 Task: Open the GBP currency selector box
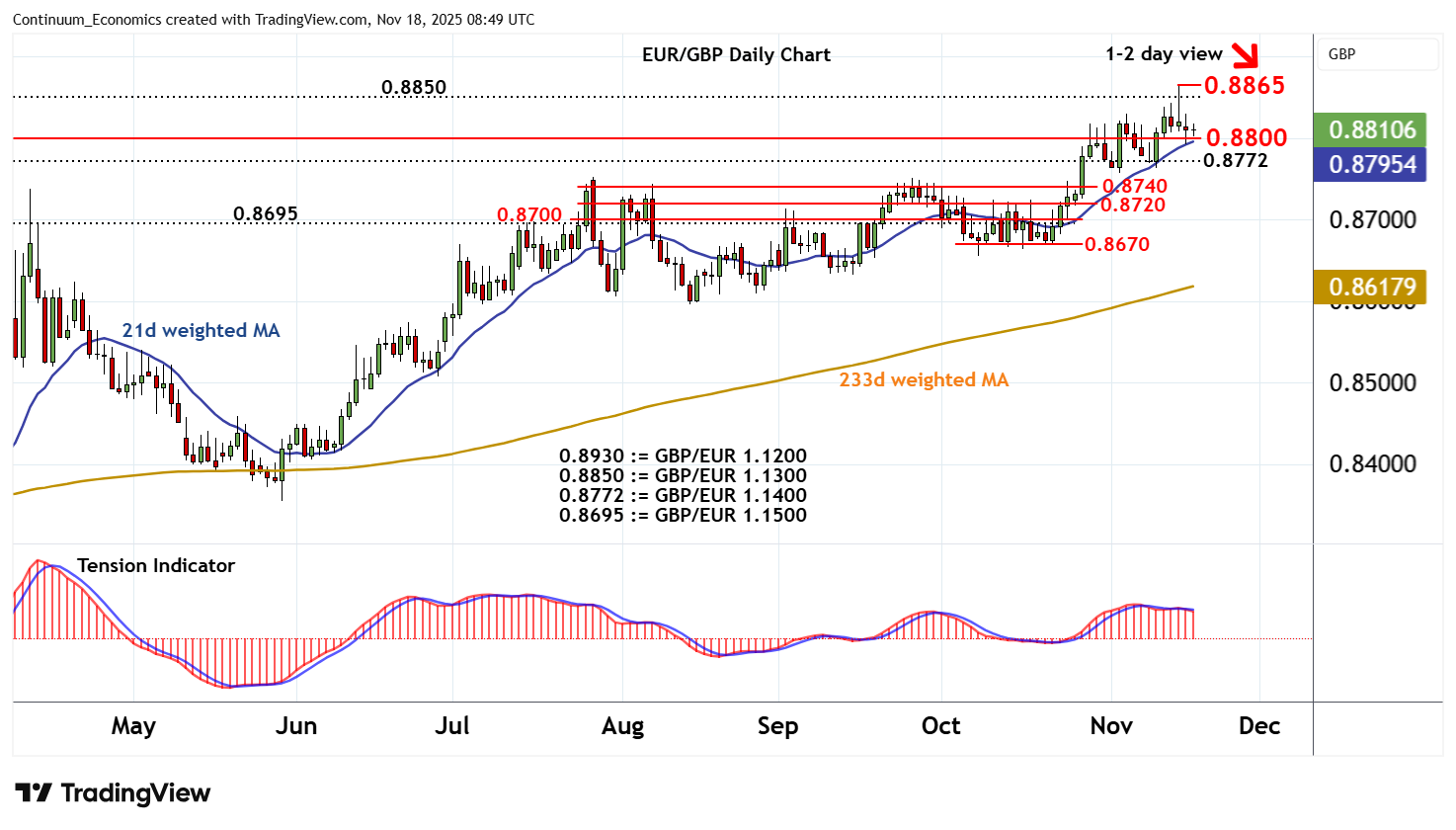click(x=1376, y=54)
